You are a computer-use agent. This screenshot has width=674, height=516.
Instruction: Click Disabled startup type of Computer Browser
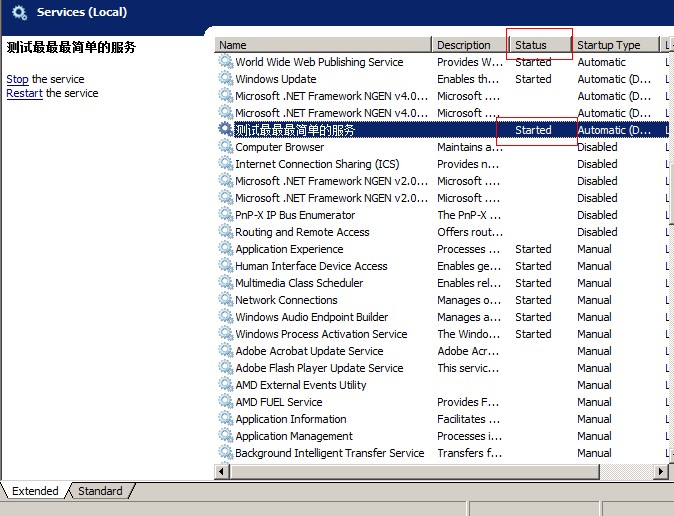597,147
